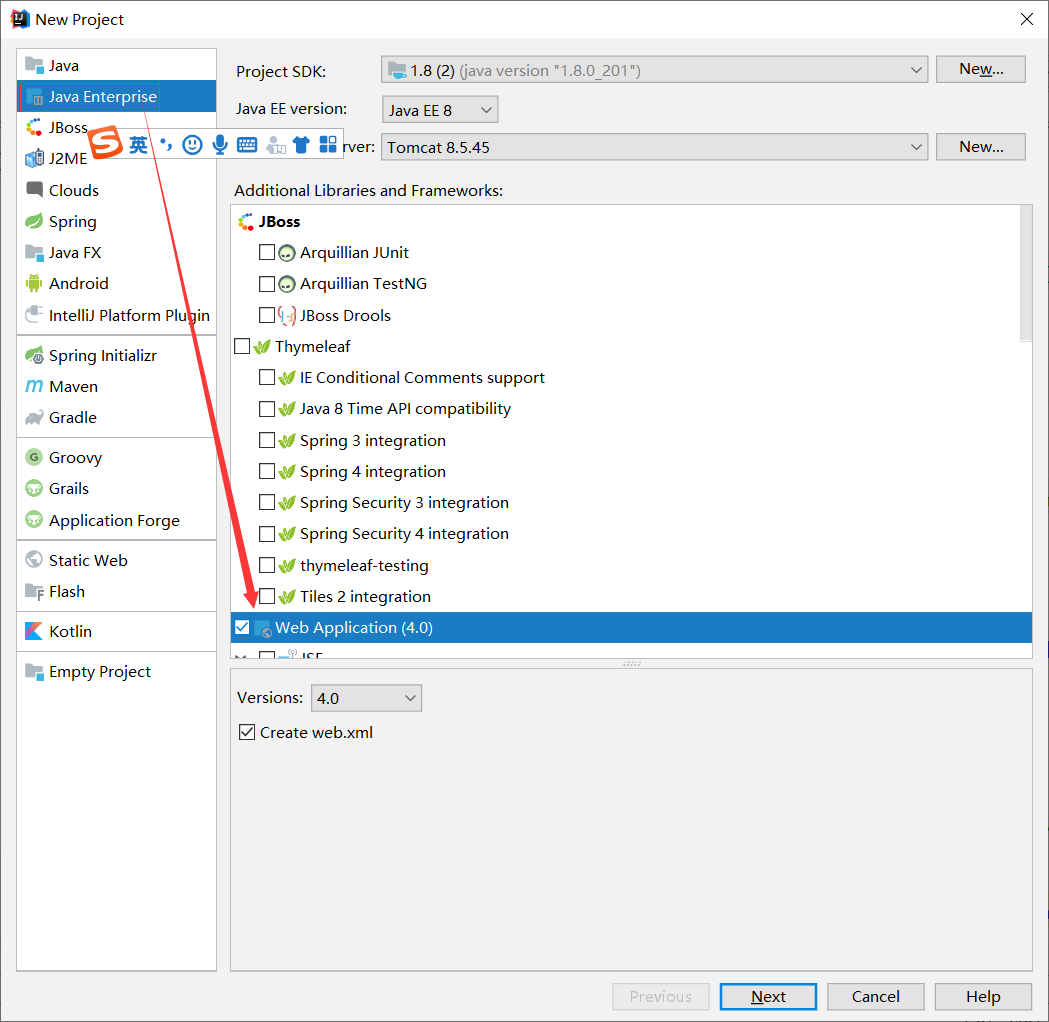Click the Sogou 'S' logo in IME toolbar
This screenshot has width=1049, height=1022.
(106, 142)
